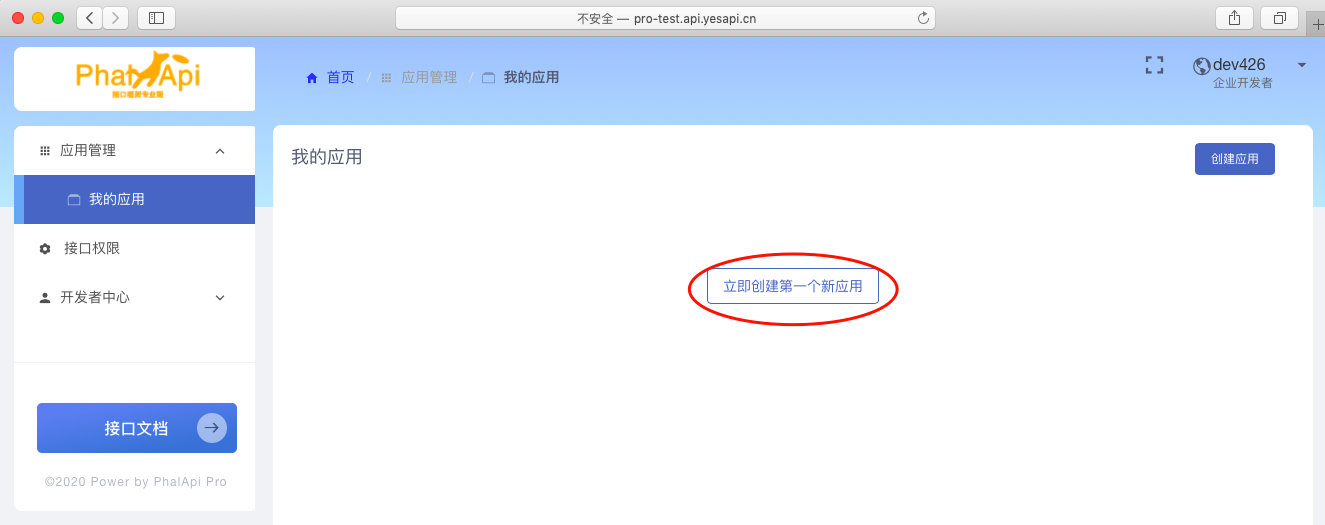Open a new Safari tab
1325x525 pixels.
(1315, 24)
